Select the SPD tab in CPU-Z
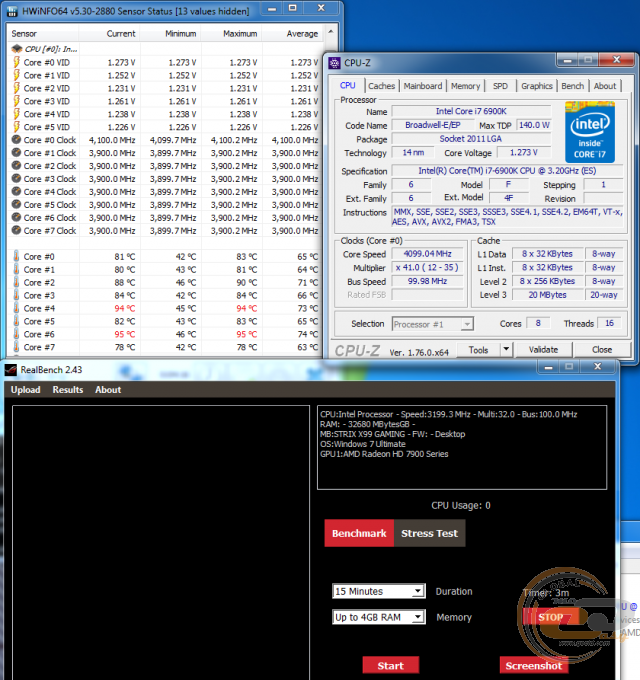The width and height of the screenshot is (640, 680). [500, 86]
